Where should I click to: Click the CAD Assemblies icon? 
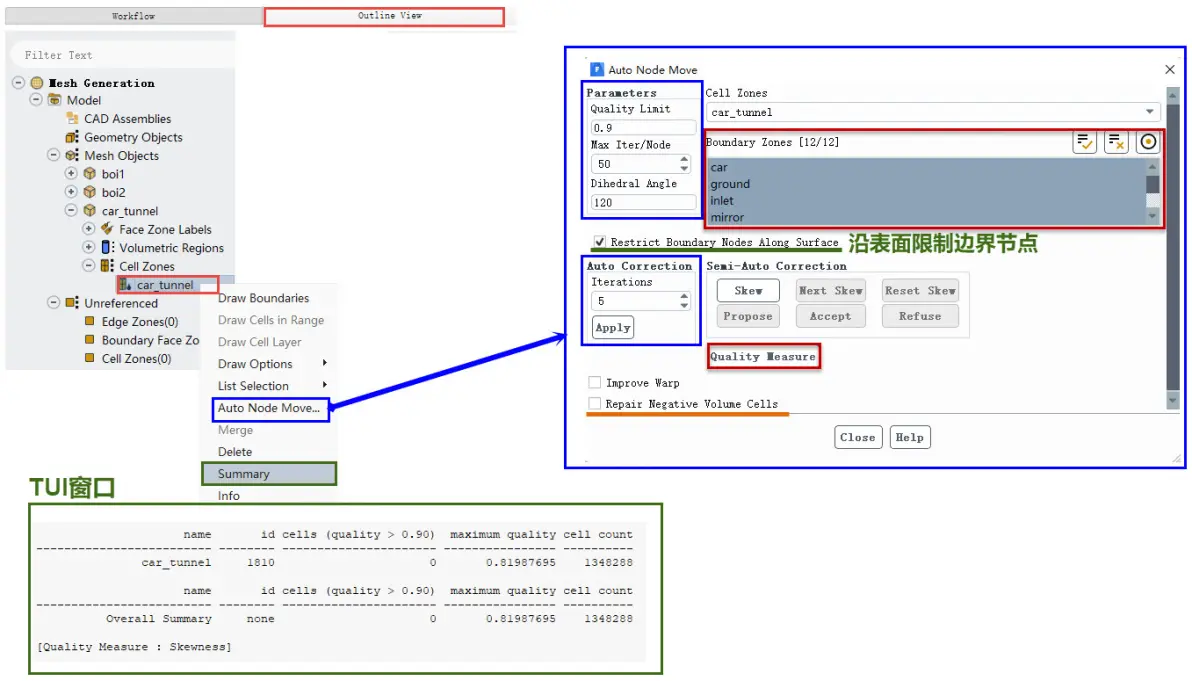click(72, 119)
